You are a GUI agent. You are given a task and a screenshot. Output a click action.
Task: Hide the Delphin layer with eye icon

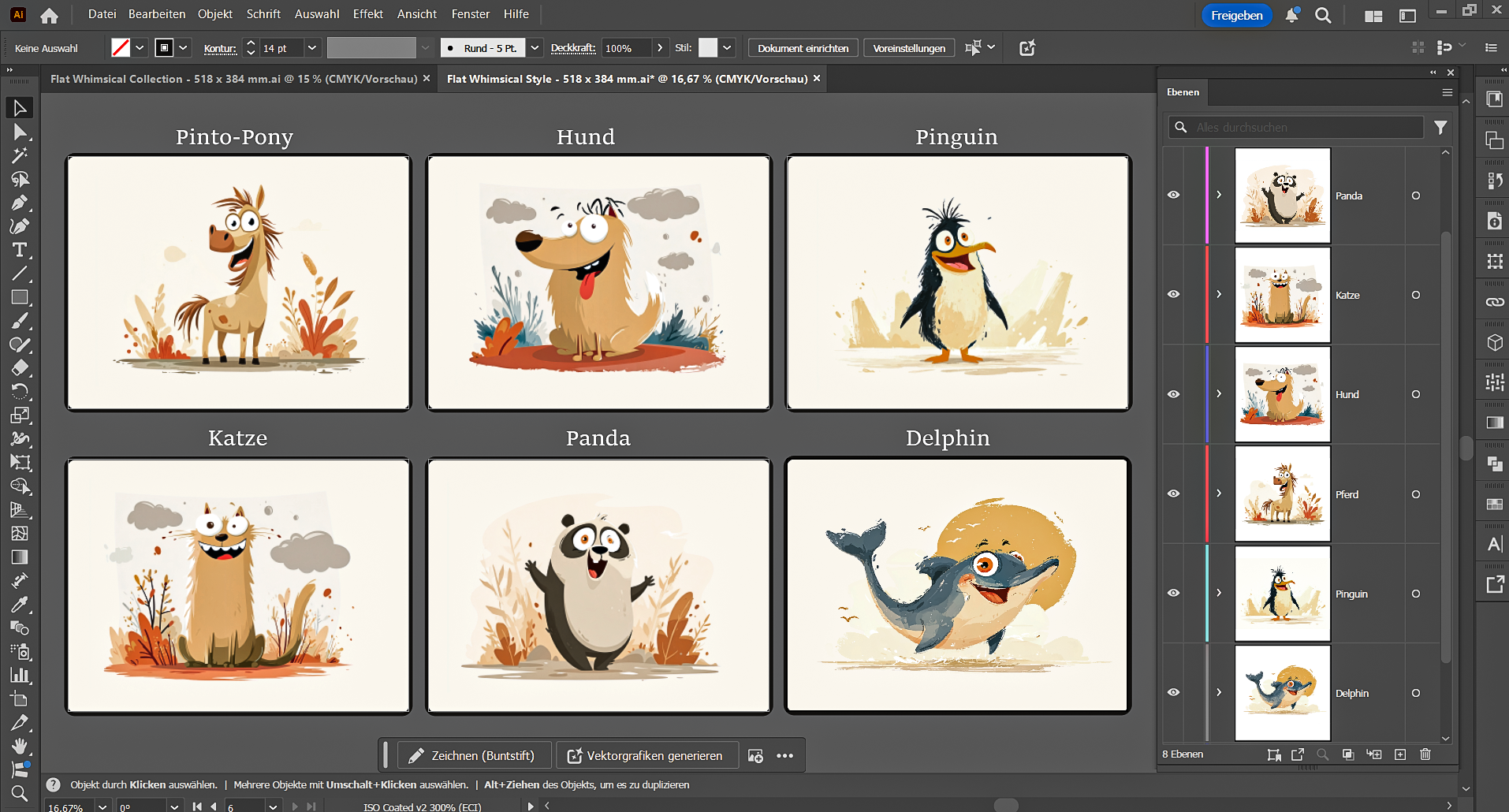(x=1173, y=692)
